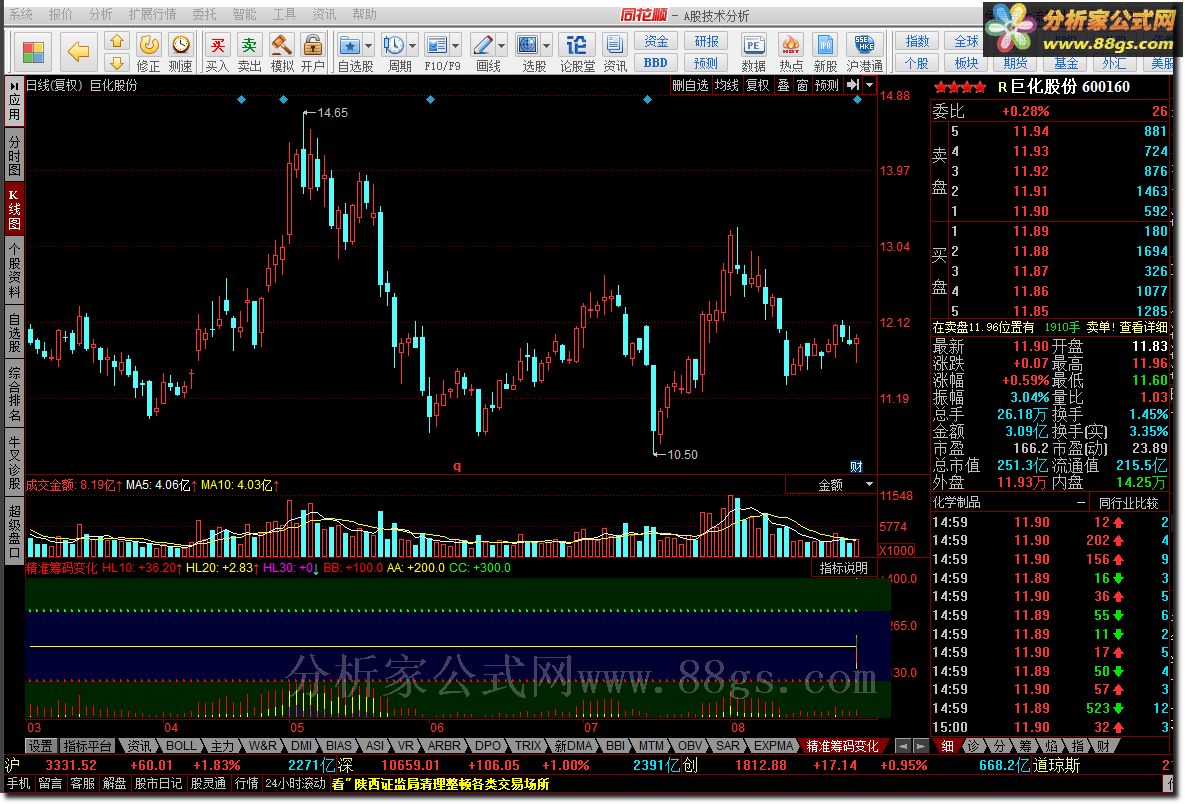Open 指标说明 indicator description
Viewport: 1185px width, 804px height.
[x=843, y=568]
